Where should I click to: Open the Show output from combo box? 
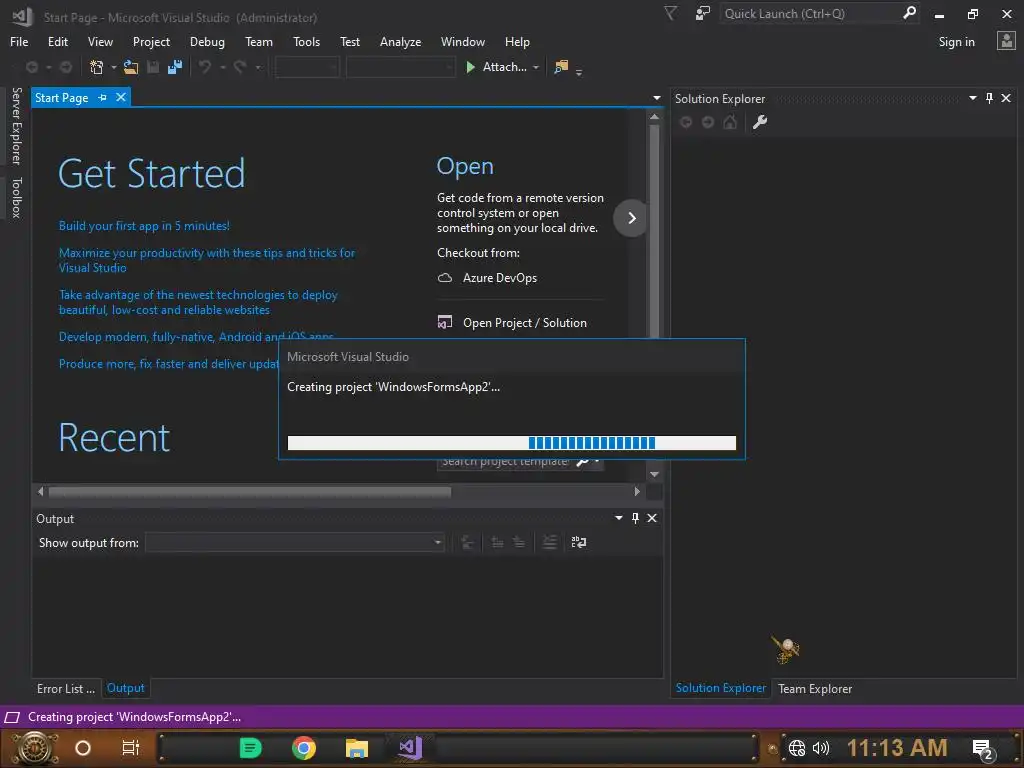coord(295,542)
